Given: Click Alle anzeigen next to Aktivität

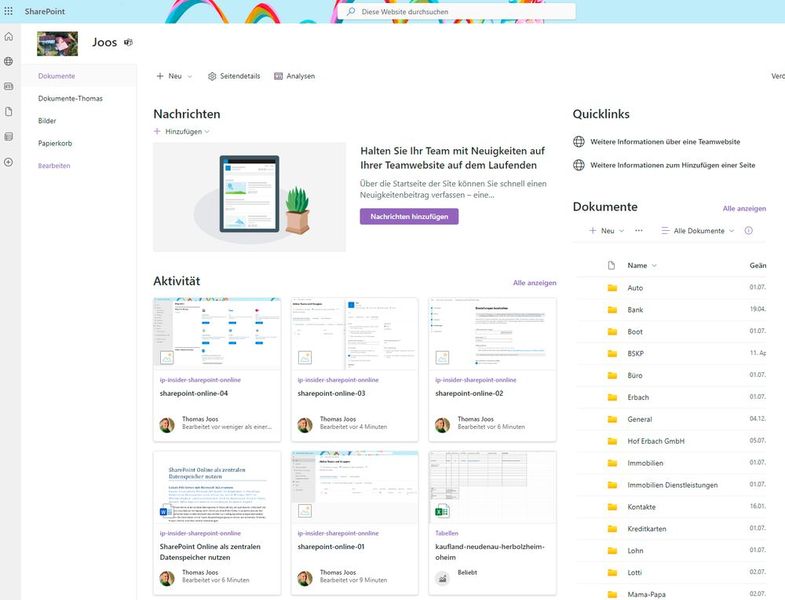Looking at the screenshot, I should (535, 283).
